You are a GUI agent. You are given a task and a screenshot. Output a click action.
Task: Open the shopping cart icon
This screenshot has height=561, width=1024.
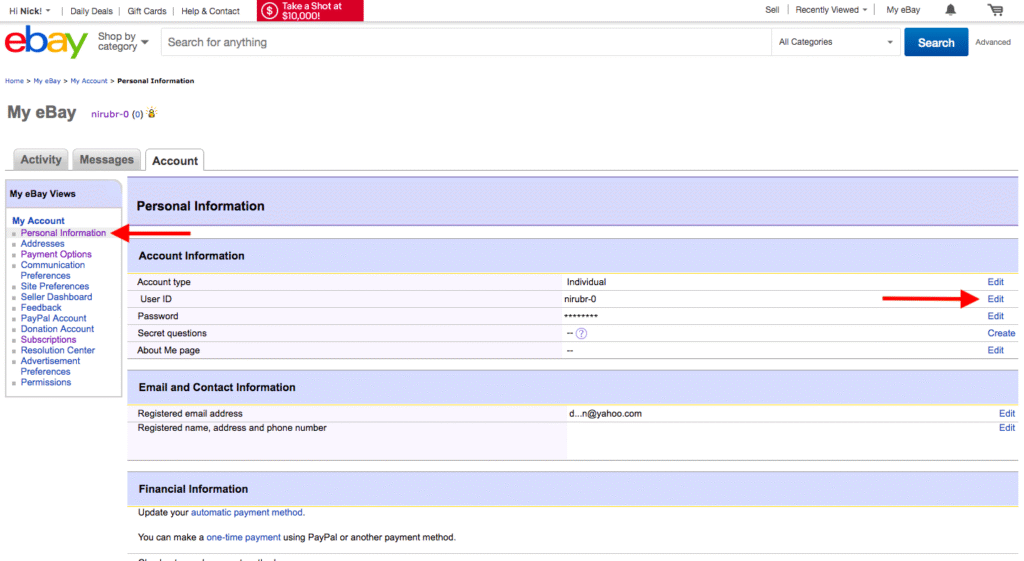(994, 10)
